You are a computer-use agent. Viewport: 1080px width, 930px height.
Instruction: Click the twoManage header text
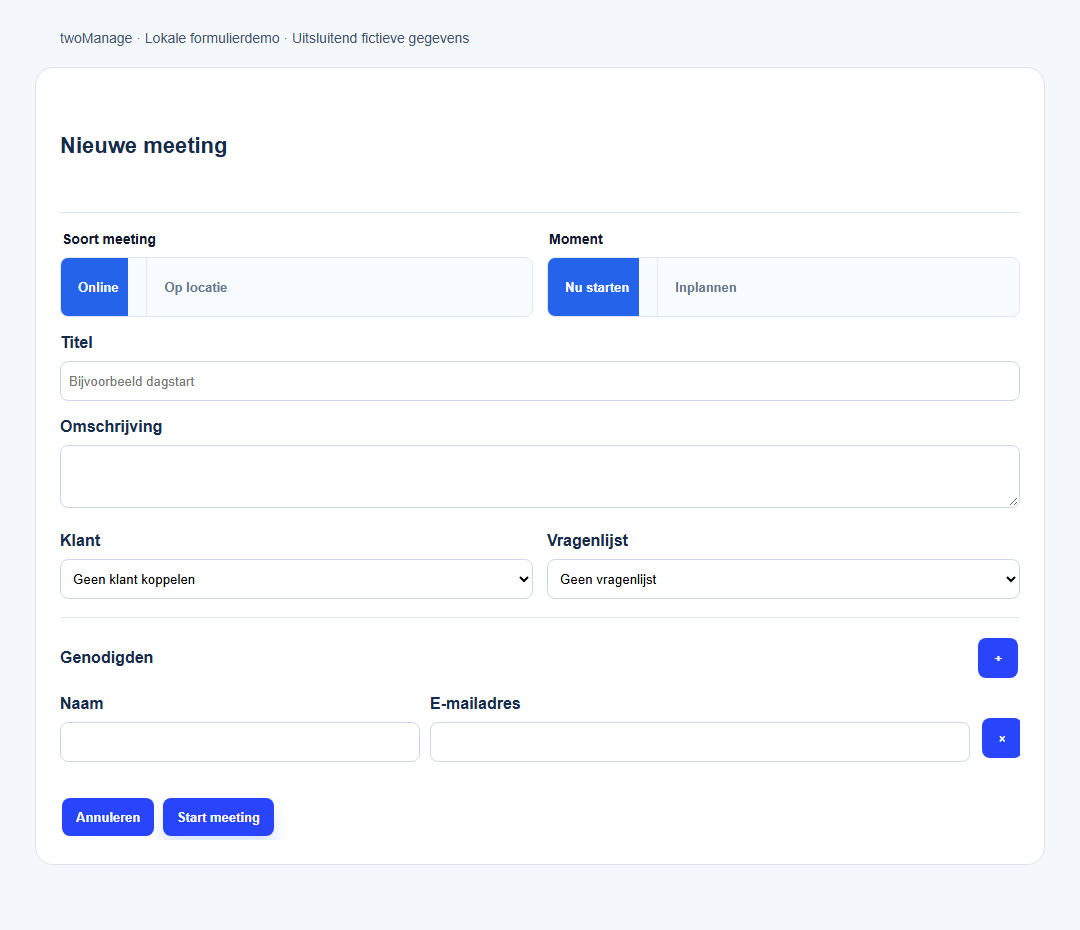click(x=96, y=38)
